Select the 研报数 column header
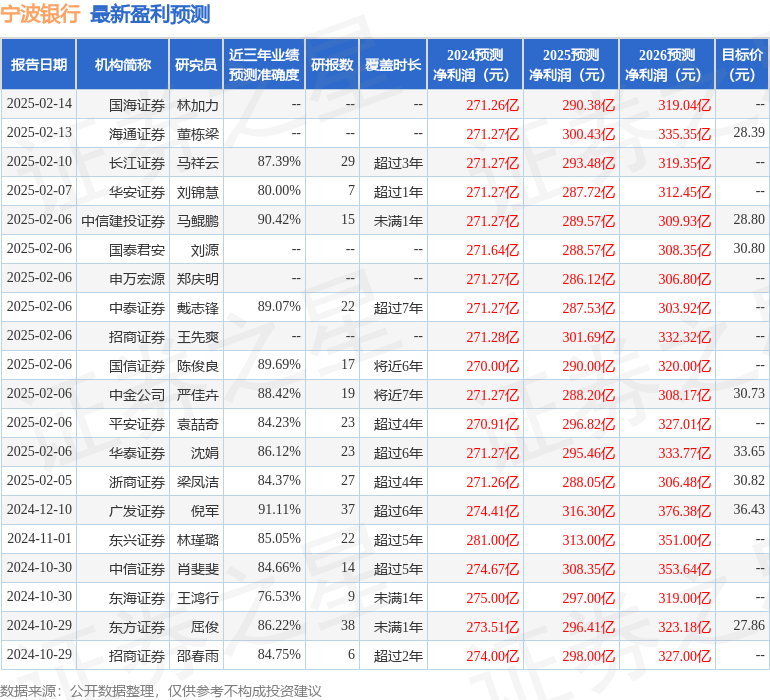 pyautogui.click(x=332, y=64)
